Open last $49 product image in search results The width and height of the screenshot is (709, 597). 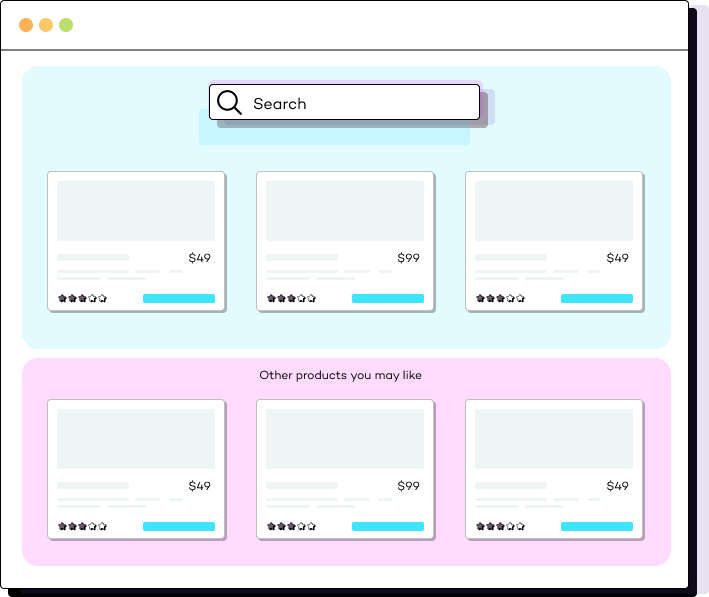coord(553,211)
